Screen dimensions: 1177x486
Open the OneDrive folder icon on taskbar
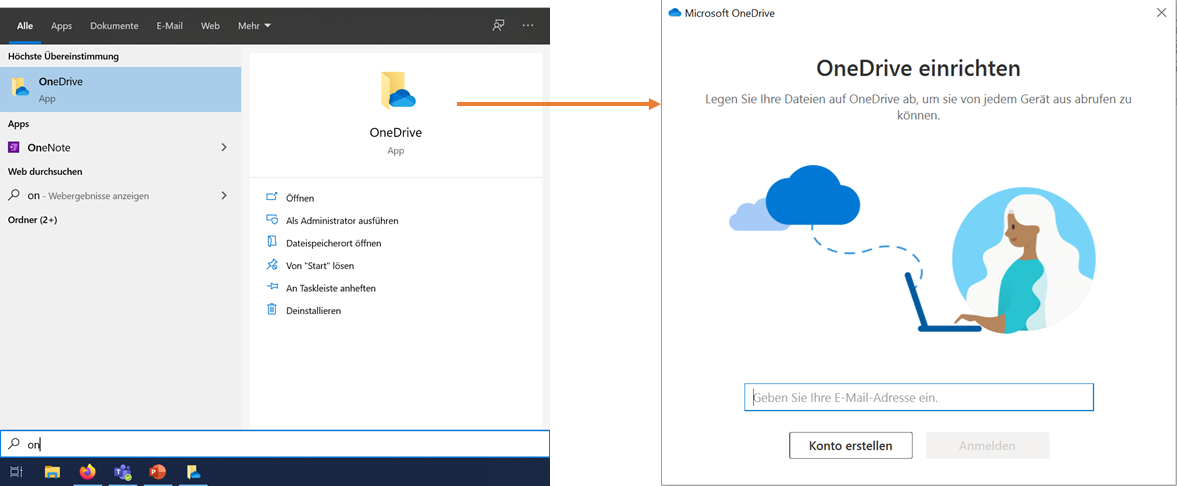pyautogui.click(x=194, y=472)
